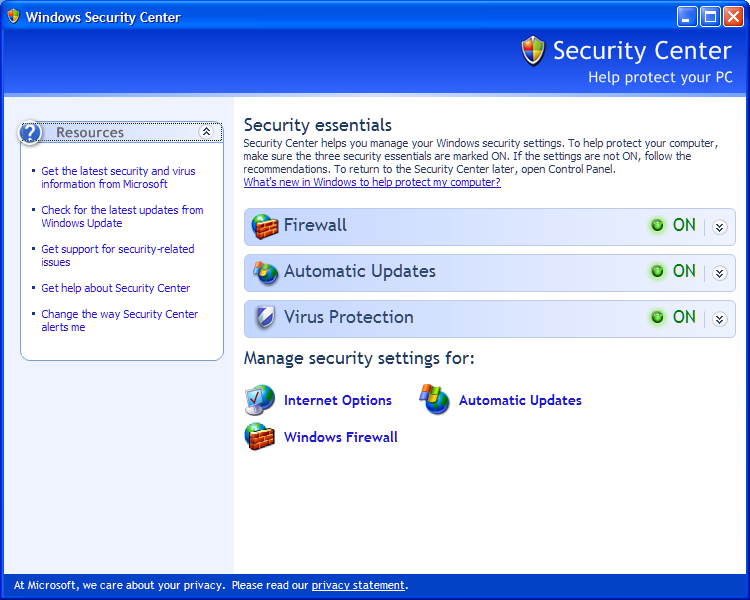Click the Resources panel title
Screen dimensions: 750x600
[x=90, y=133]
